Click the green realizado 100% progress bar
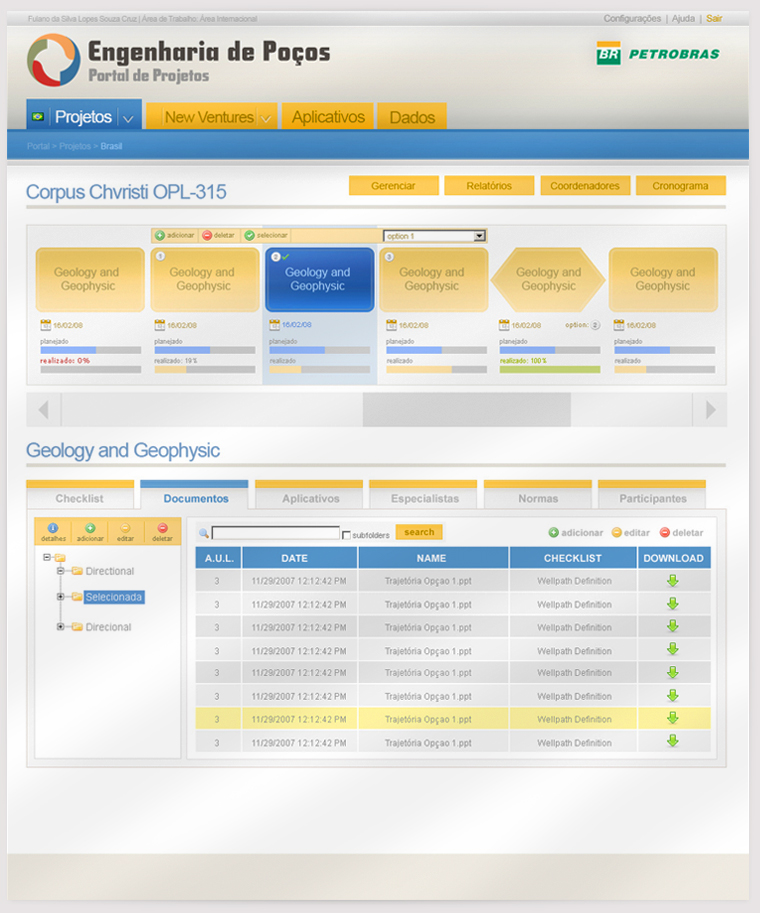This screenshot has height=913, width=760. (x=550, y=370)
